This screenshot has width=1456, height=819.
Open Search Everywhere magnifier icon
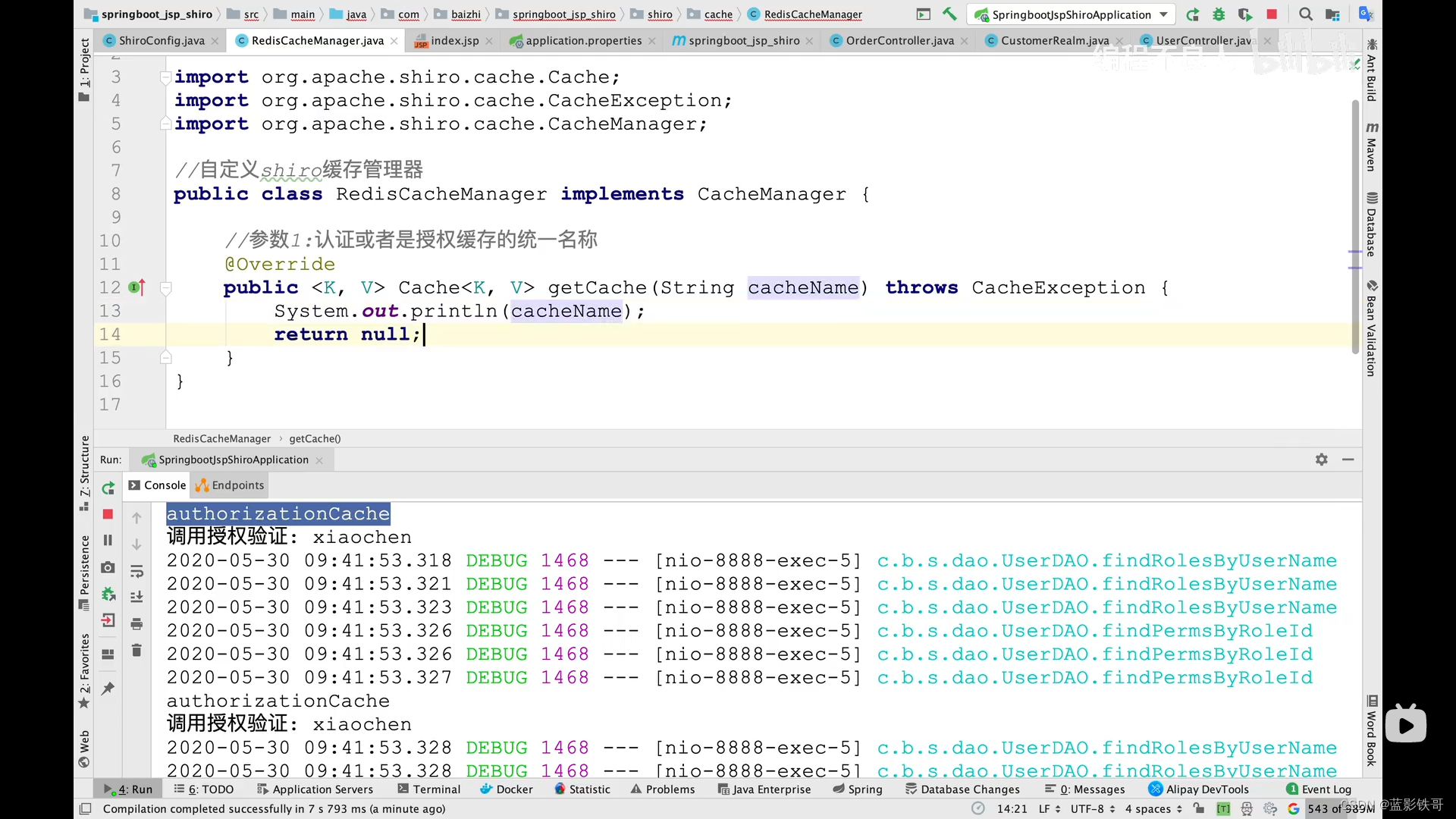click(x=1305, y=14)
